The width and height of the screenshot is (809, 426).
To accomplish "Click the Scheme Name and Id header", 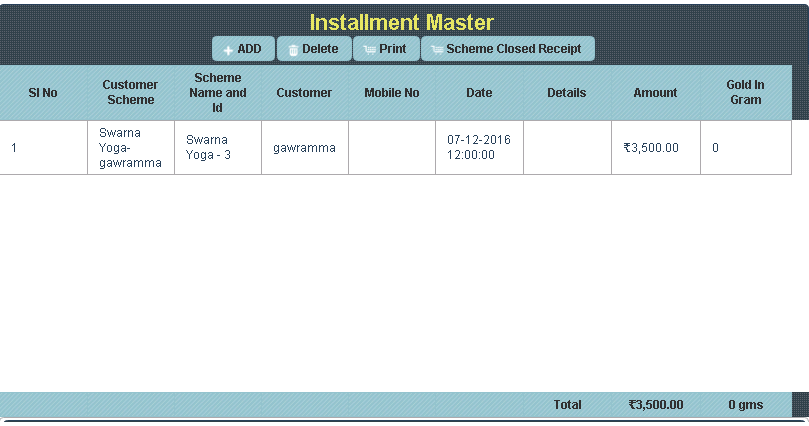I will click(217, 93).
